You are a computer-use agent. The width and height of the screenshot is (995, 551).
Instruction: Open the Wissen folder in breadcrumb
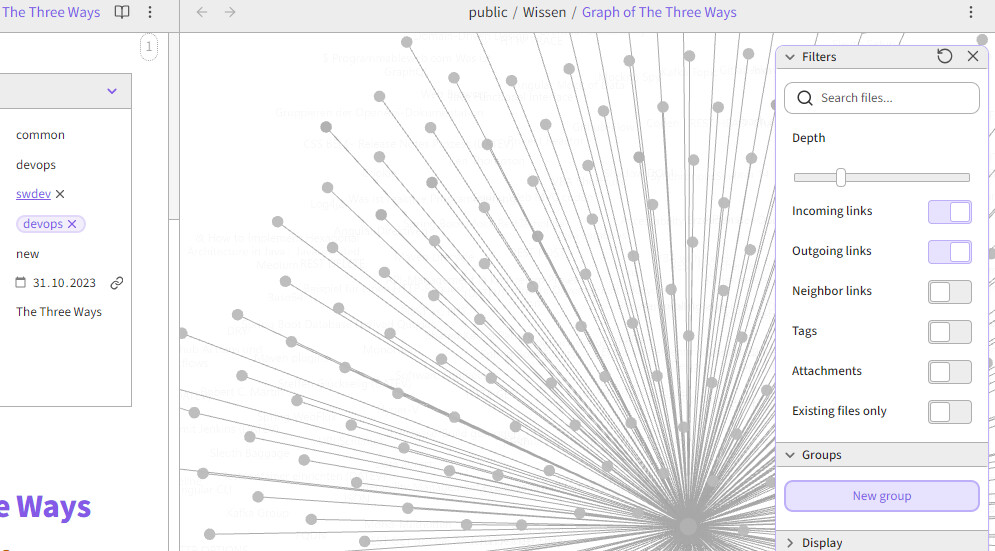tap(544, 13)
